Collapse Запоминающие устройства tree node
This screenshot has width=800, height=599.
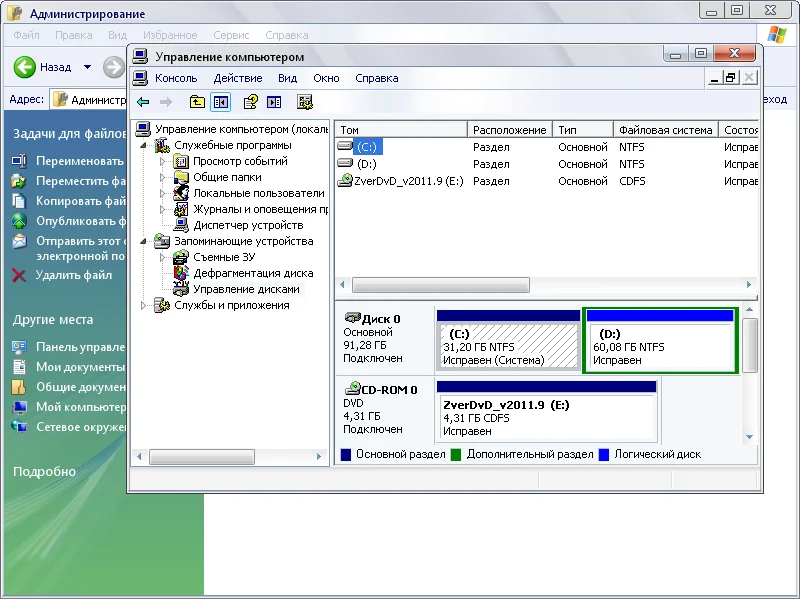tap(144, 241)
